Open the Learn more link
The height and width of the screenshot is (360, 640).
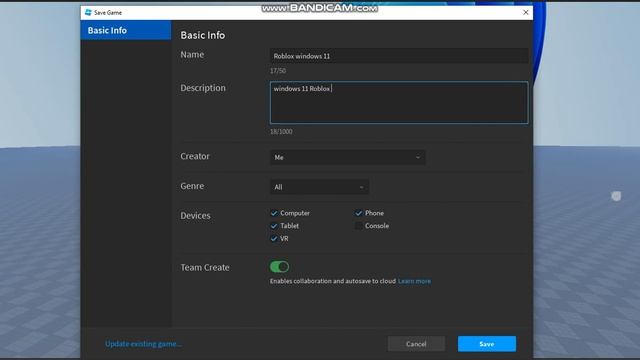(x=414, y=281)
